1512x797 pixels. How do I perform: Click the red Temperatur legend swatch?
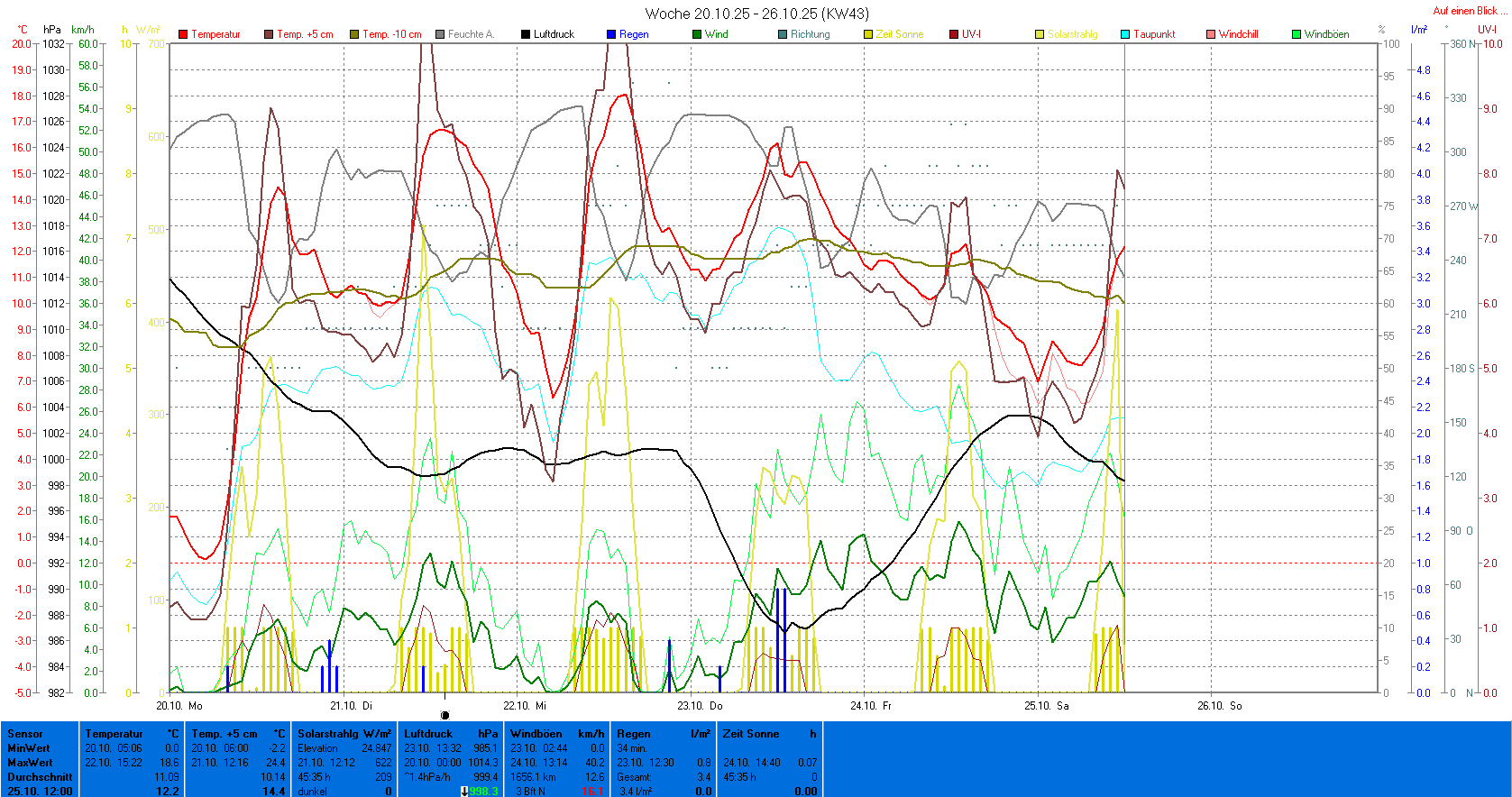[x=183, y=34]
